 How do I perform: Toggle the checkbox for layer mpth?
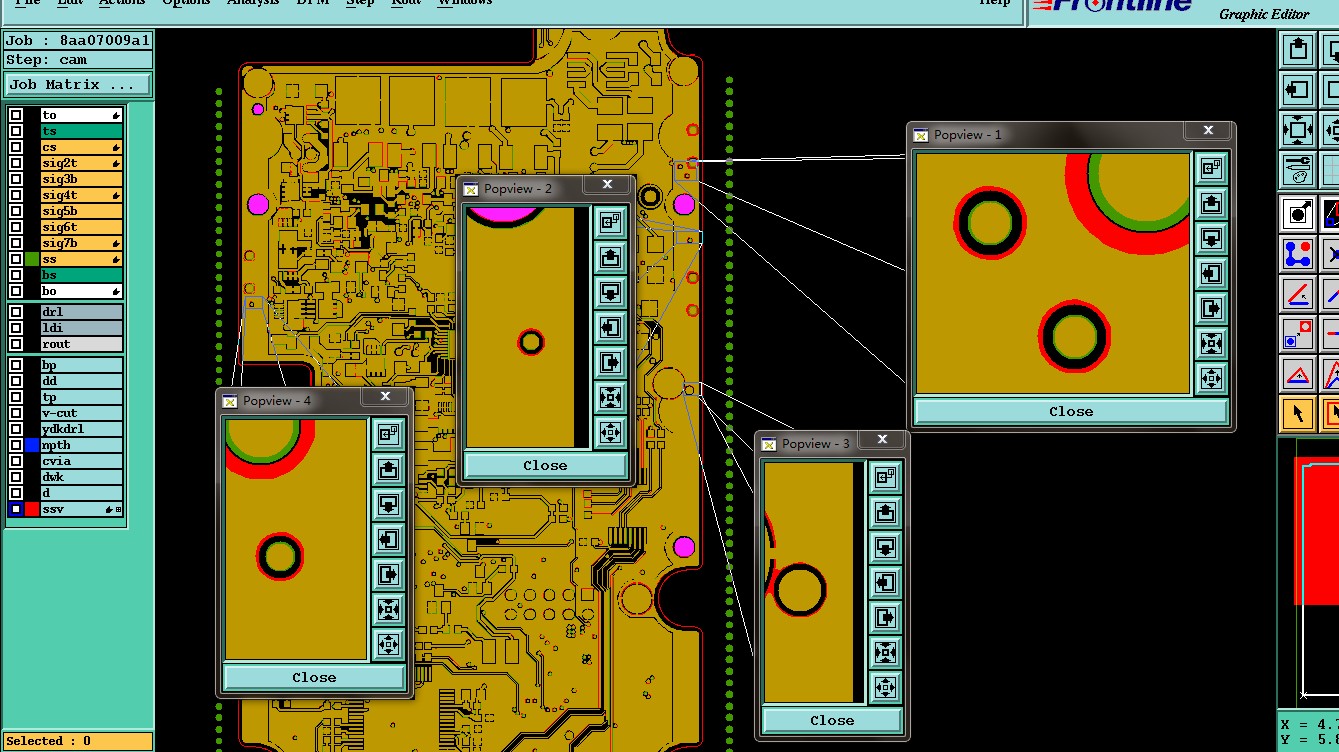click(x=16, y=445)
